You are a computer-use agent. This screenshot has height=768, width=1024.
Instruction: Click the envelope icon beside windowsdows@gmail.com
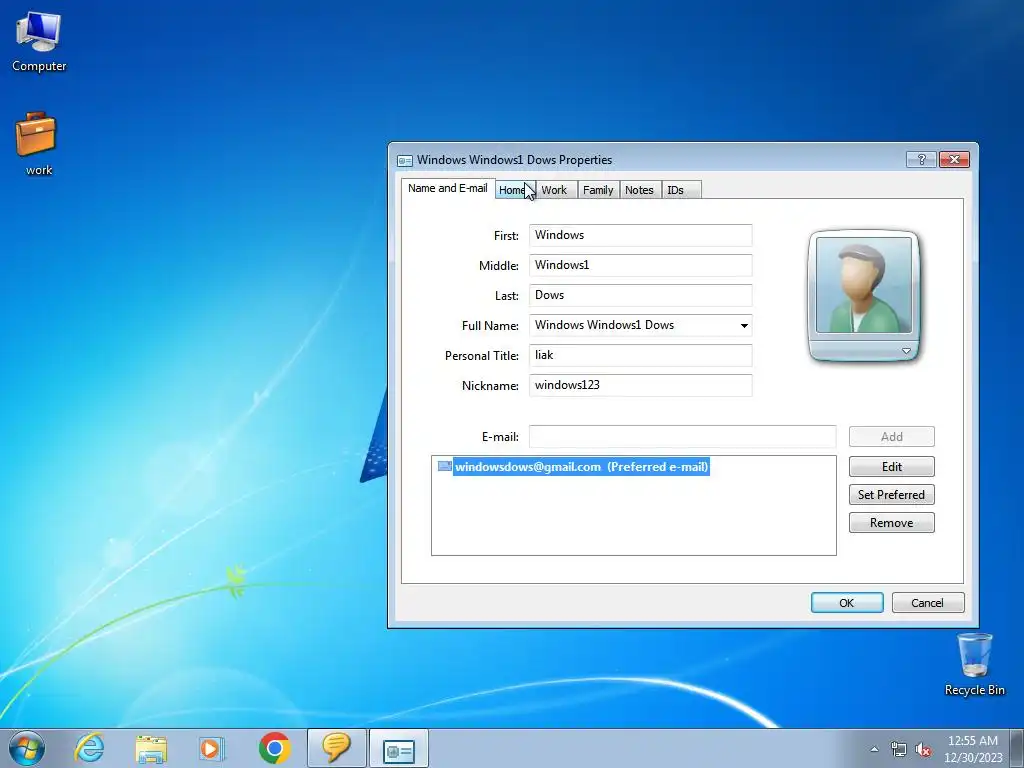pyautogui.click(x=445, y=466)
